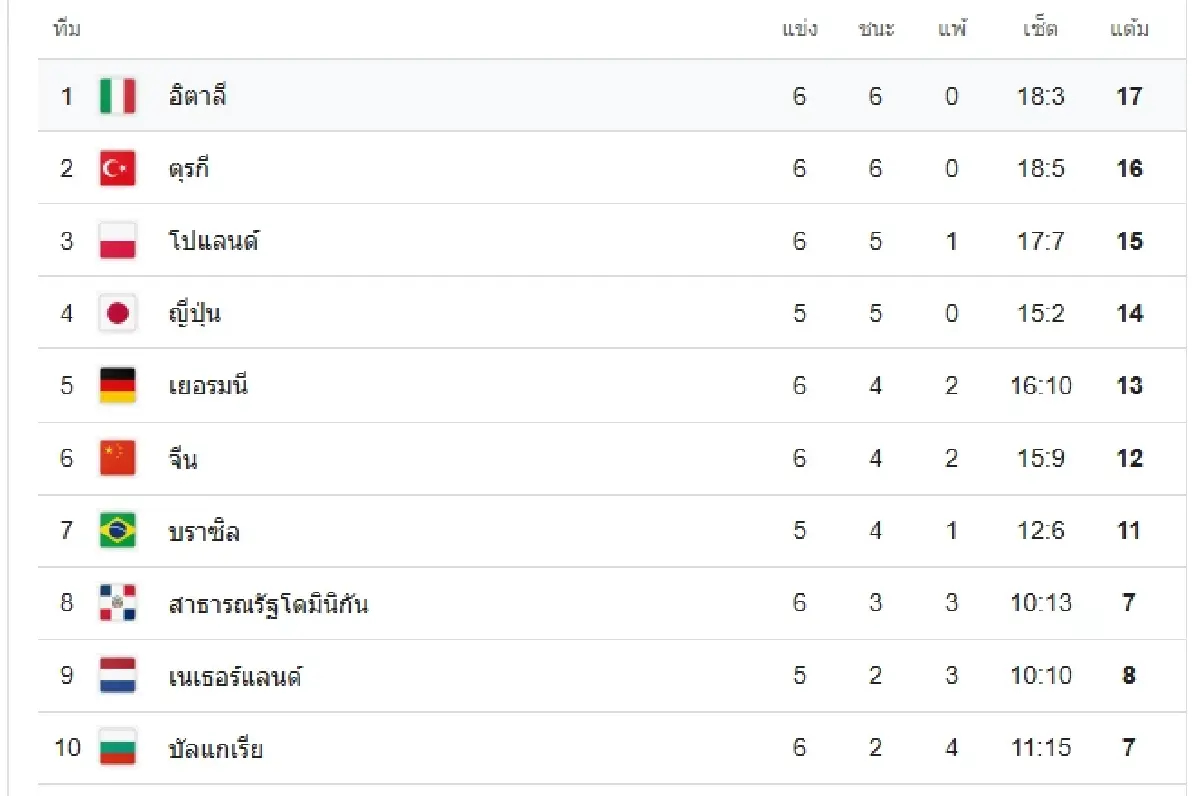Select team name เนเธอร์แลนด์

pyautogui.click(x=235, y=676)
